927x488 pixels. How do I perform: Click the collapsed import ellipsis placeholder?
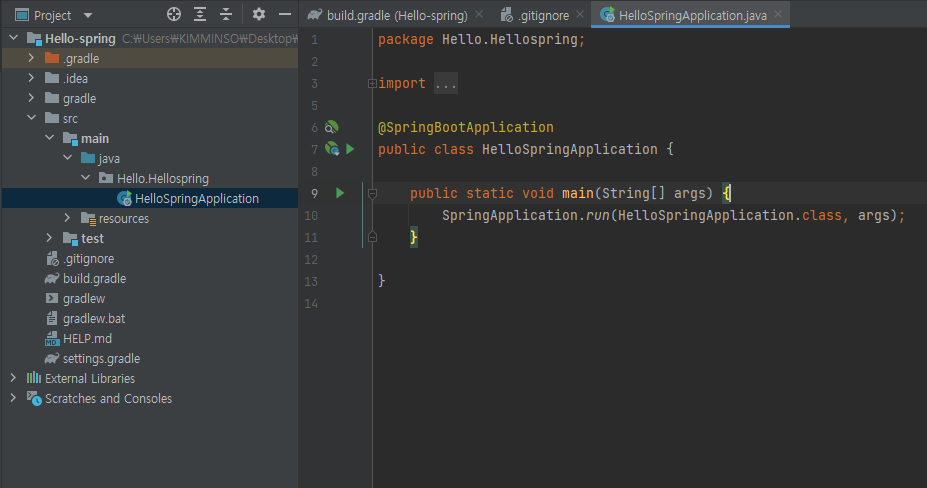[x=446, y=83]
